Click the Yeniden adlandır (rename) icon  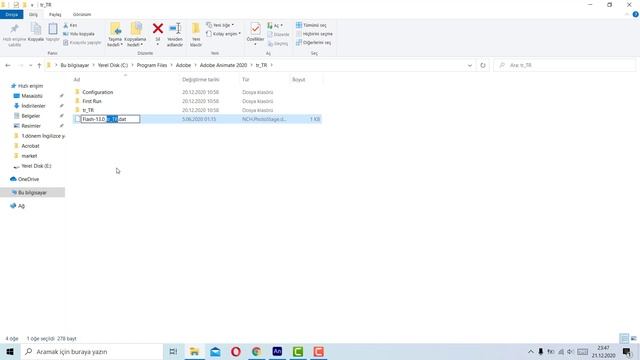175,34
